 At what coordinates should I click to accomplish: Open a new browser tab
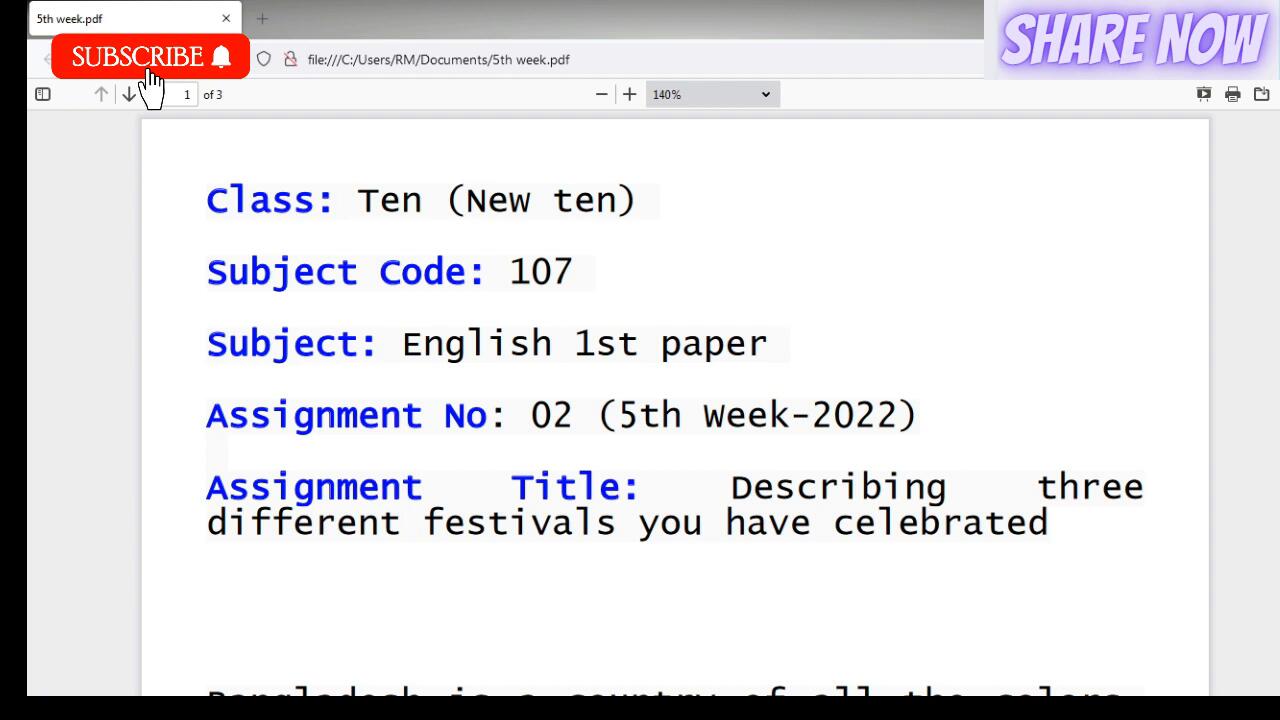click(x=262, y=18)
